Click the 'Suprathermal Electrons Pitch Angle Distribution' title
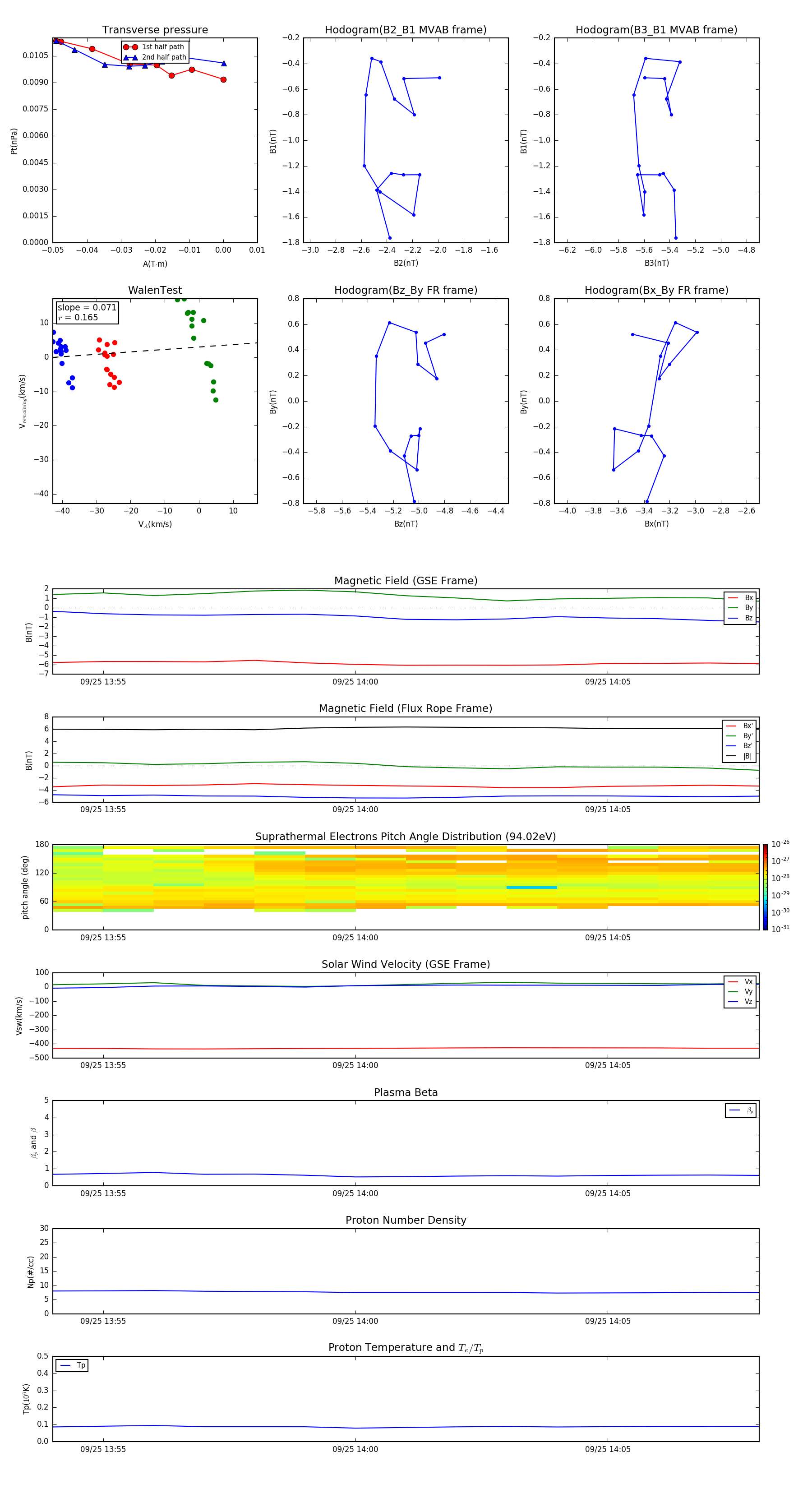812x1489 pixels. pos(406,837)
